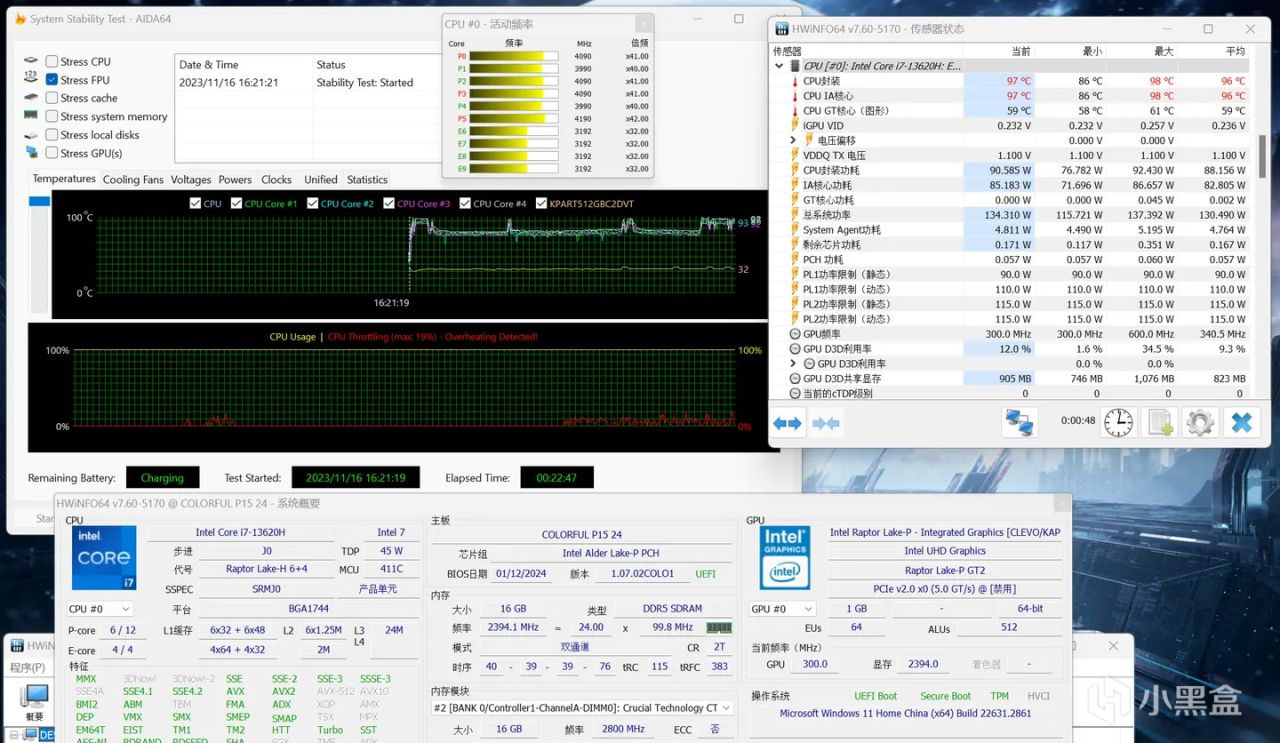Open the 程序(P) menu
1280x743 pixels.
pyautogui.click(x=27, y=668)
